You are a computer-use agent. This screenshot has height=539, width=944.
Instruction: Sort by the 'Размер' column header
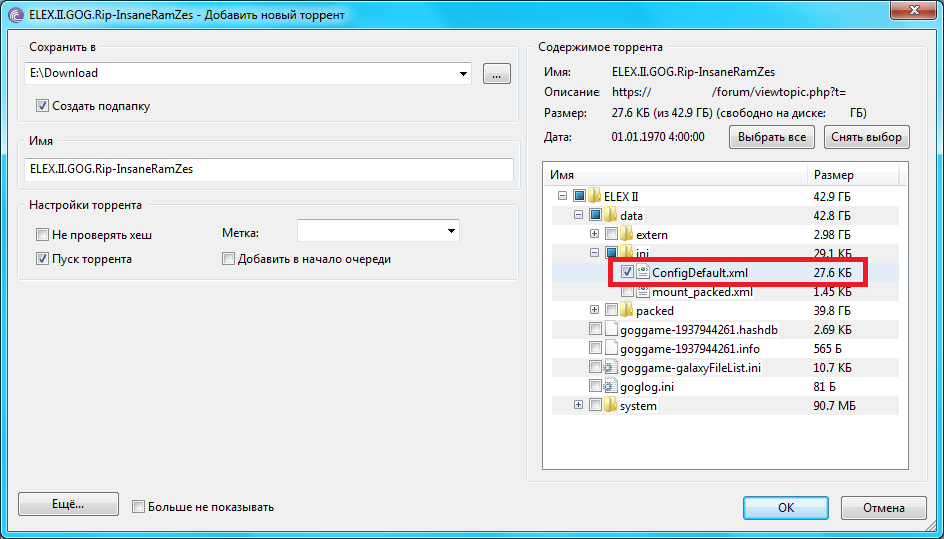pos(853,175)
